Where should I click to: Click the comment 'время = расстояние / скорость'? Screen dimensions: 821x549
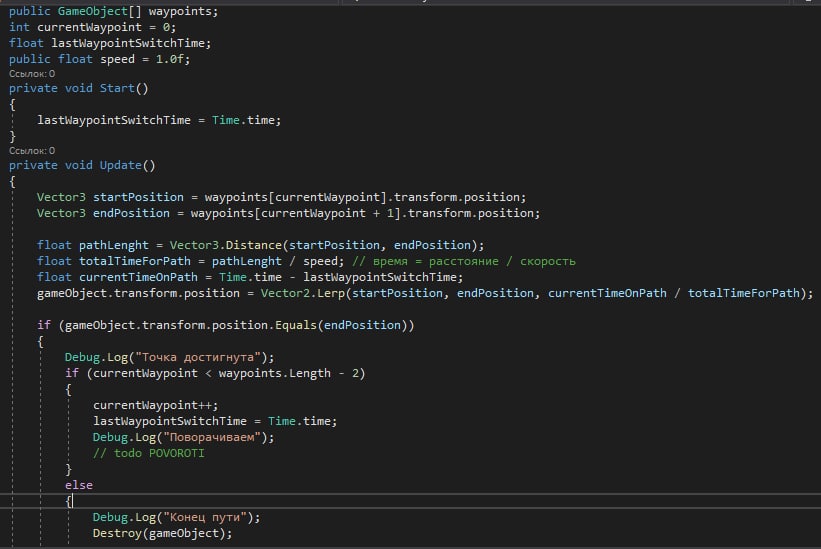click(464, 261)
